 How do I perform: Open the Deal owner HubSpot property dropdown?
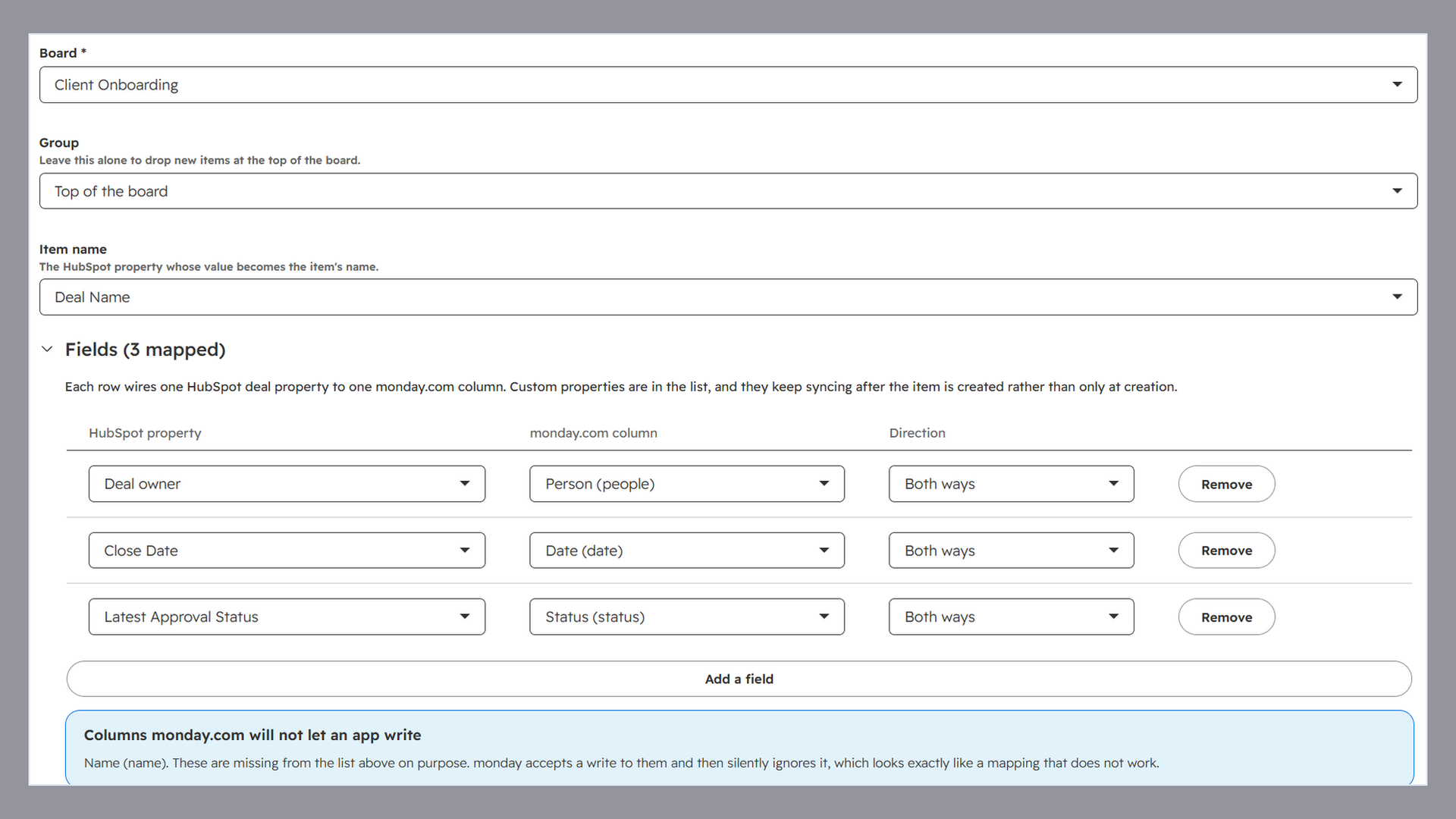pos(287,484)
